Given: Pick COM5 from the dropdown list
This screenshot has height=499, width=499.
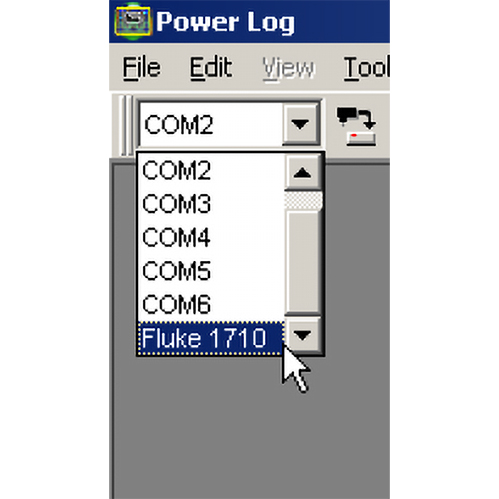Looking at the screenshot, I should click(211, 271).
